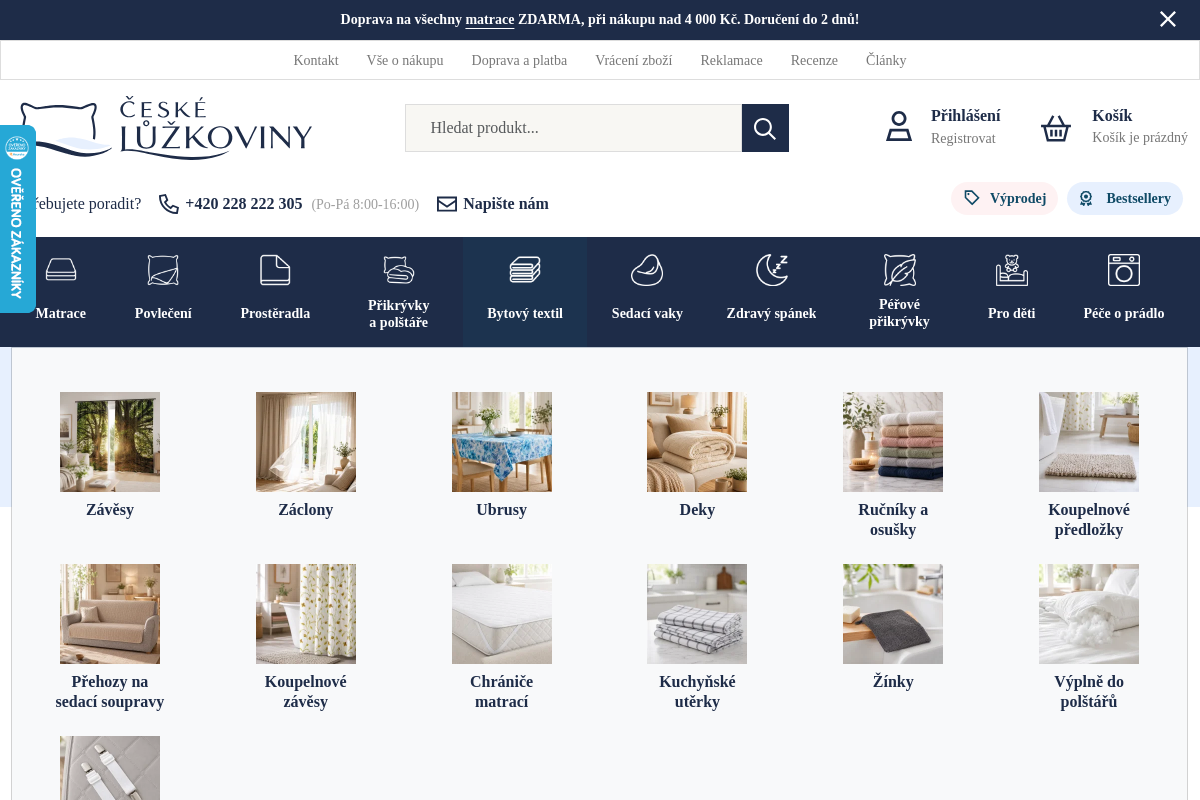This screenshot has height=800, width=1200.
Task: Click the Péče o prádlo washing machine icon
Action: 1124,270
